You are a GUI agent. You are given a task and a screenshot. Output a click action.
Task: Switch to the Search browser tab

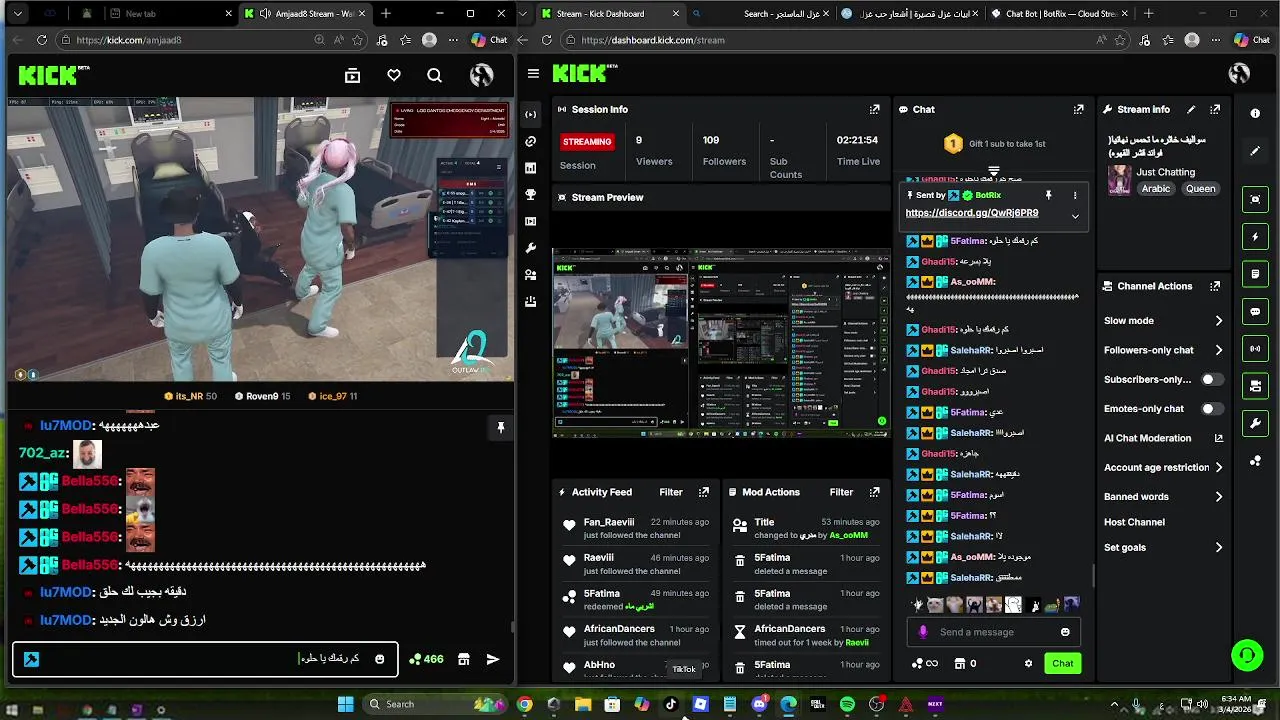pyautogui.click(x=760, y=14)
